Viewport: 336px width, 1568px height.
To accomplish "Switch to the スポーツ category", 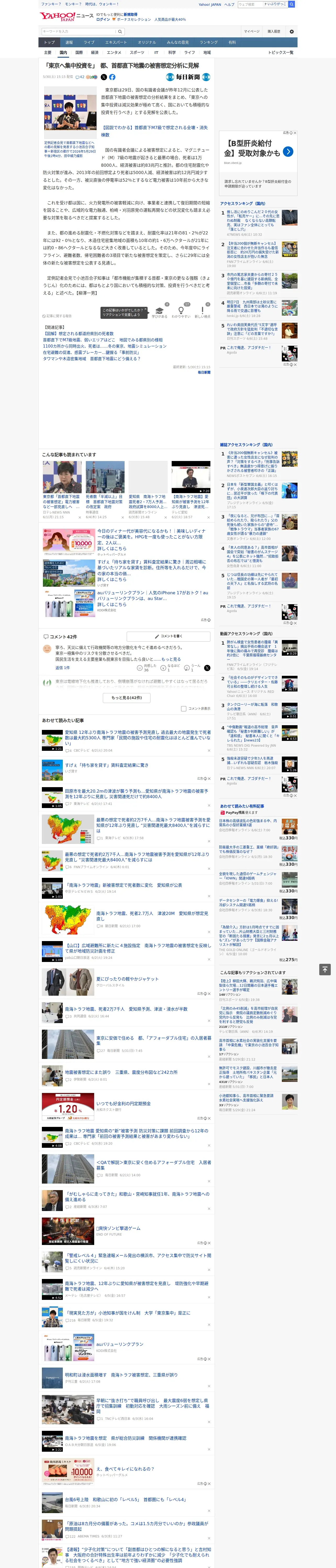I will (137, 53).
